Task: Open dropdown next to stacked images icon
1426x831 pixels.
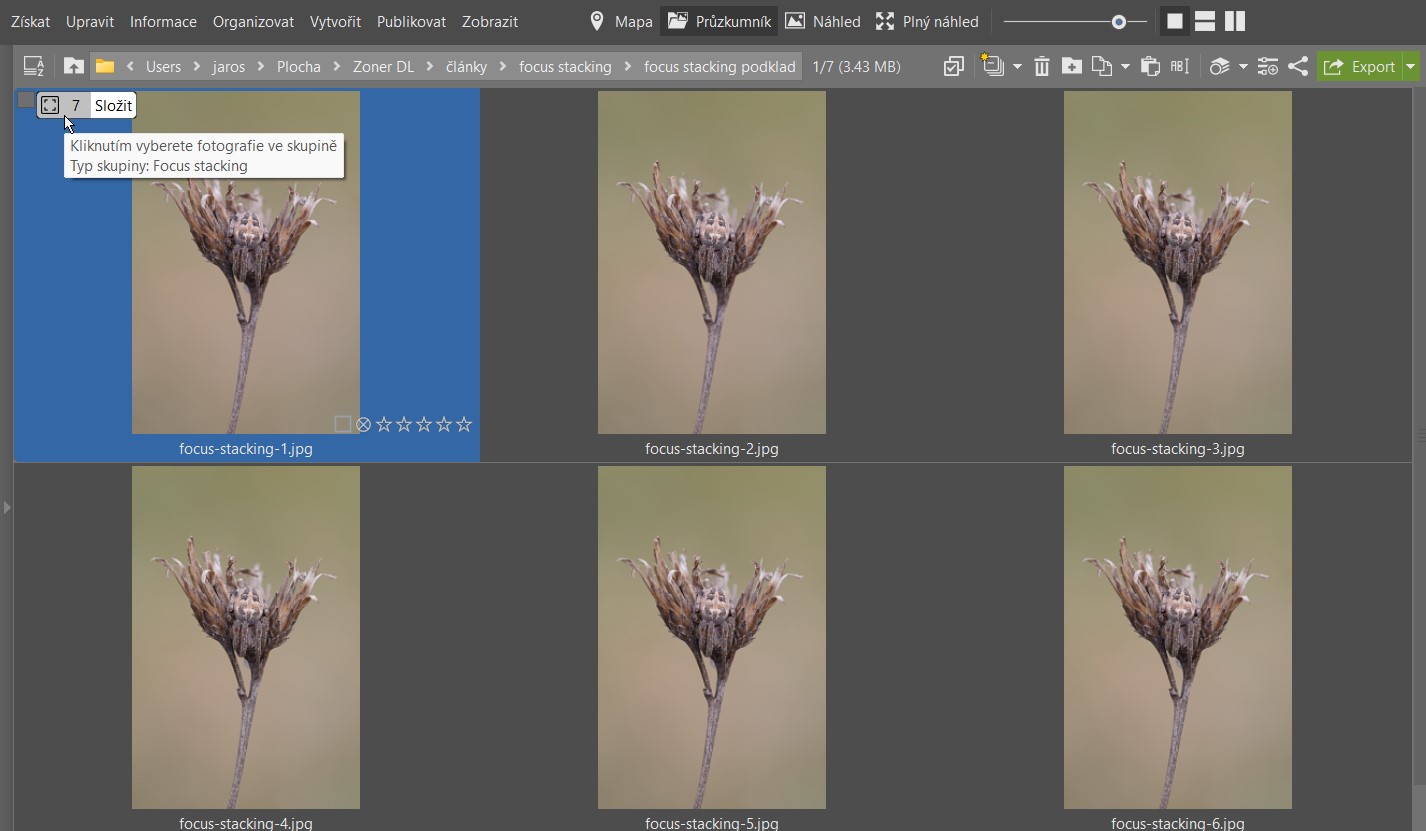Action: pyautogui.click(x=1017, y=67)
